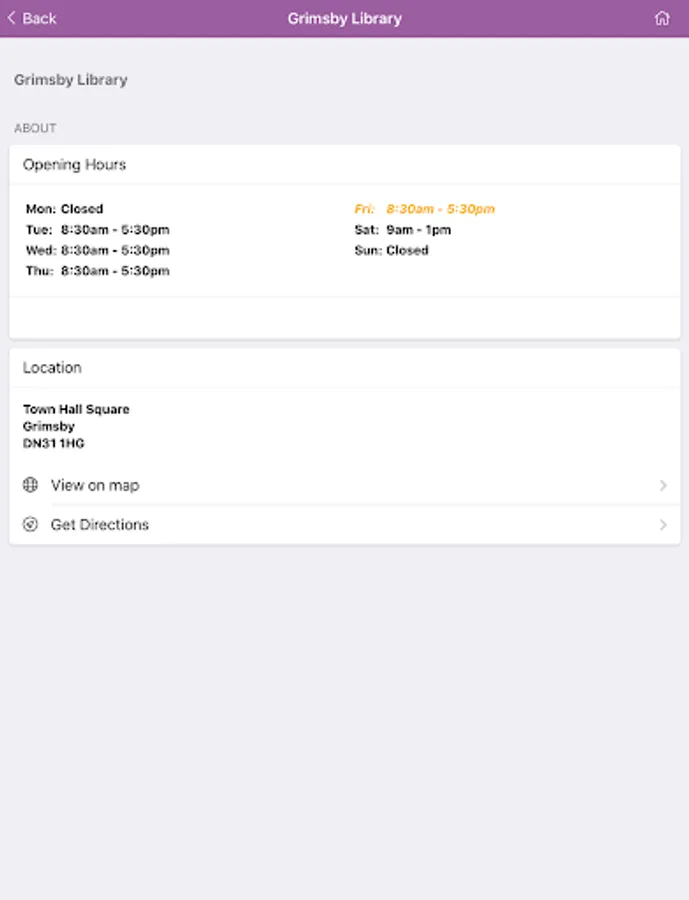
Task: Click the chevron on the View on map row
Action: [x=663, y=485]
